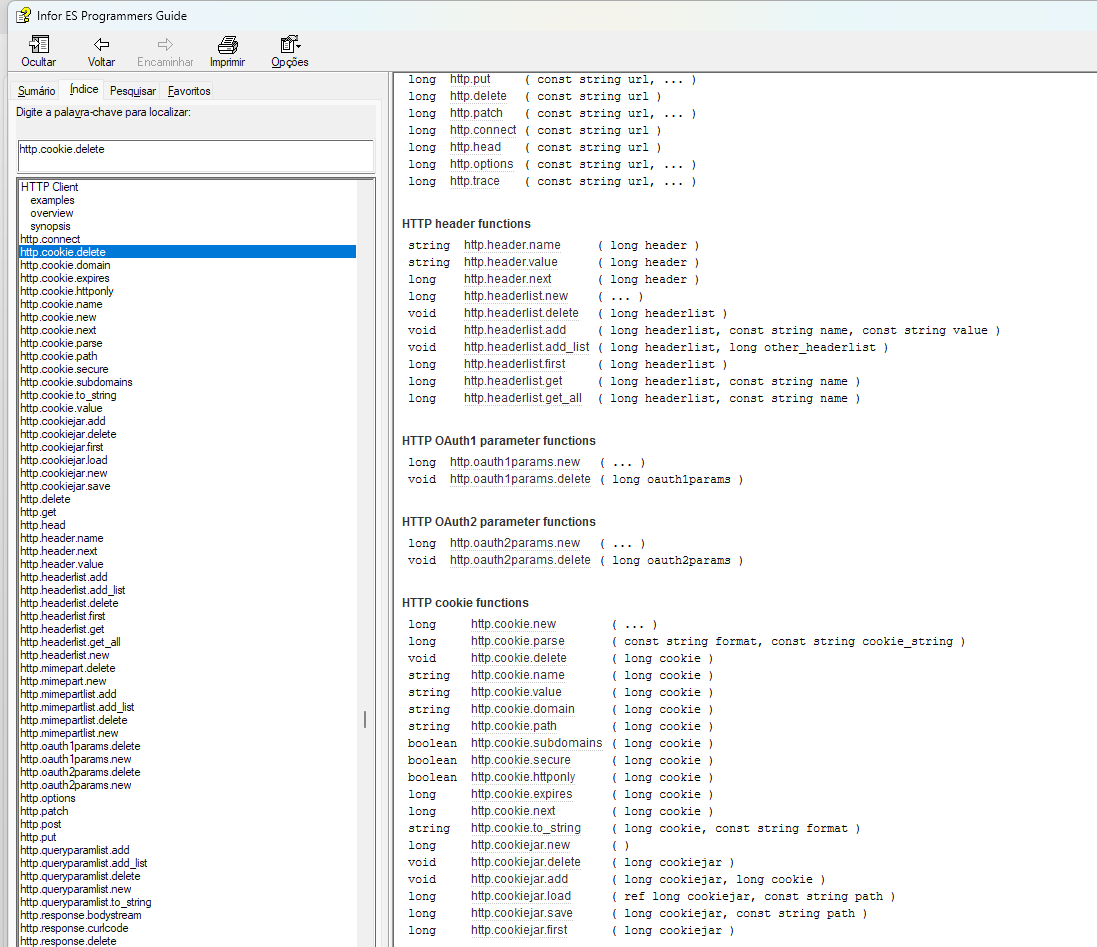Select the examples index sub-entry

(52, 200)
